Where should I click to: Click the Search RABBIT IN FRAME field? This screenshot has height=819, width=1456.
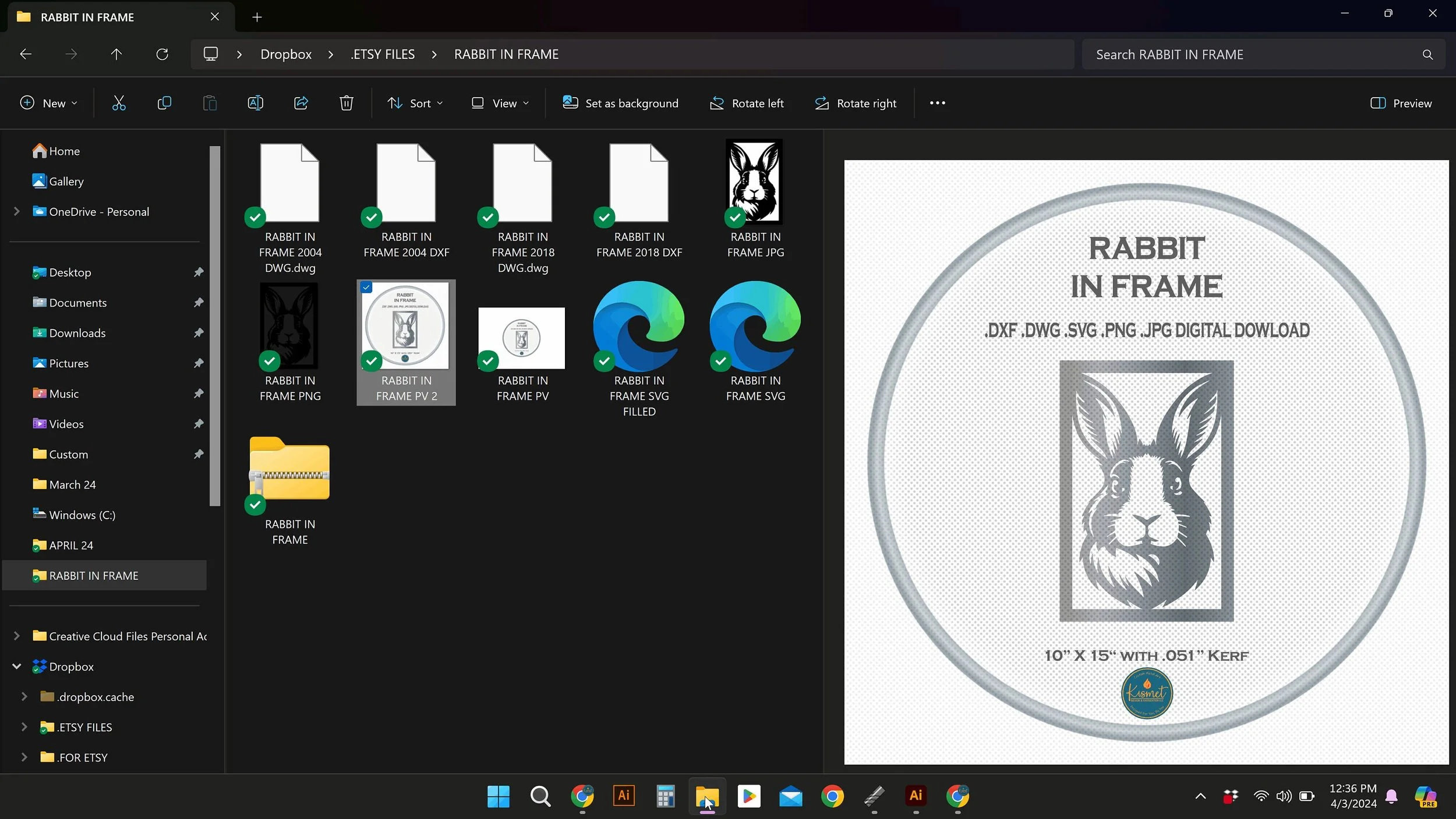pos(1252,54)
